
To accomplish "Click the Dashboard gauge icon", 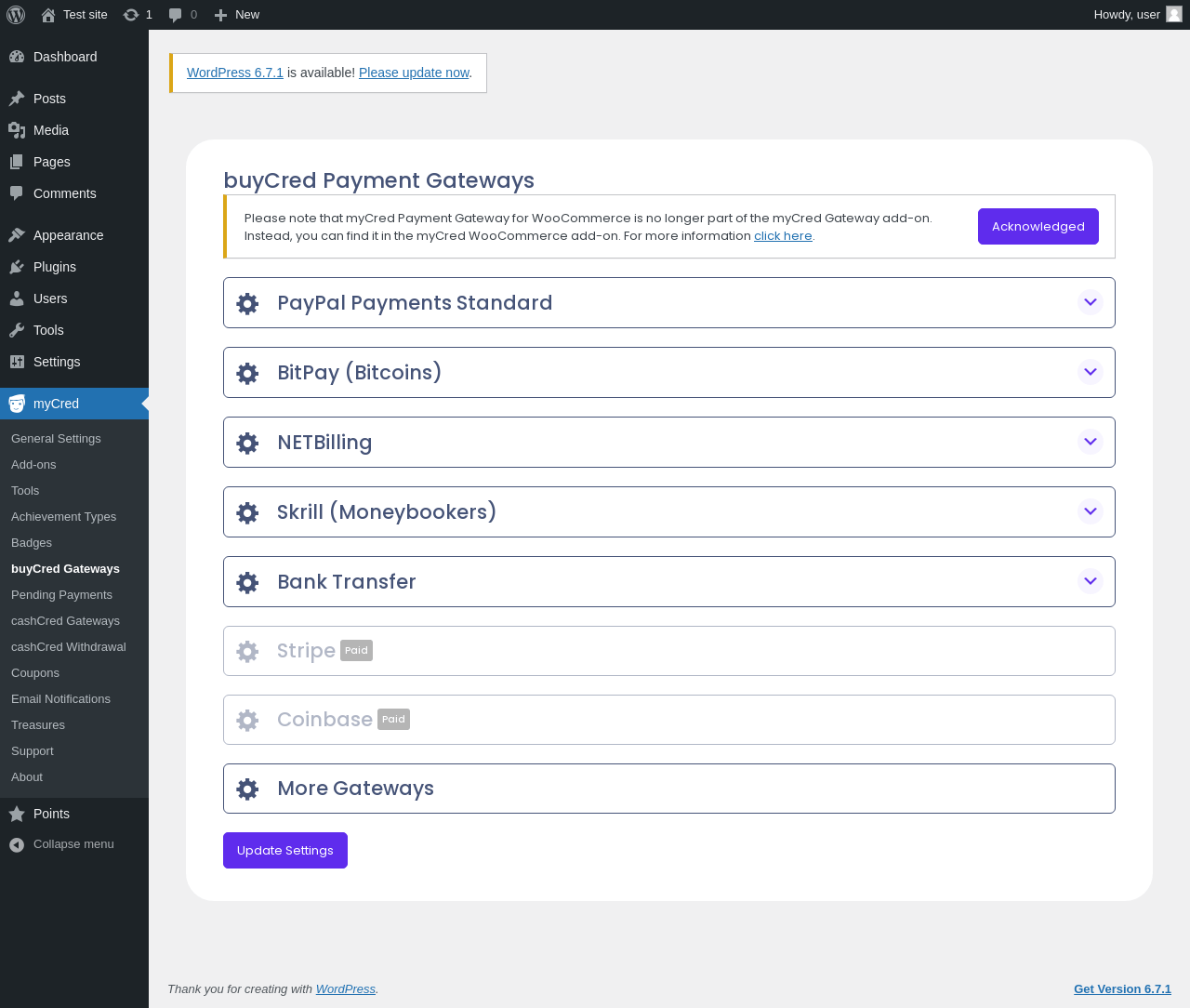I will 17,57.
